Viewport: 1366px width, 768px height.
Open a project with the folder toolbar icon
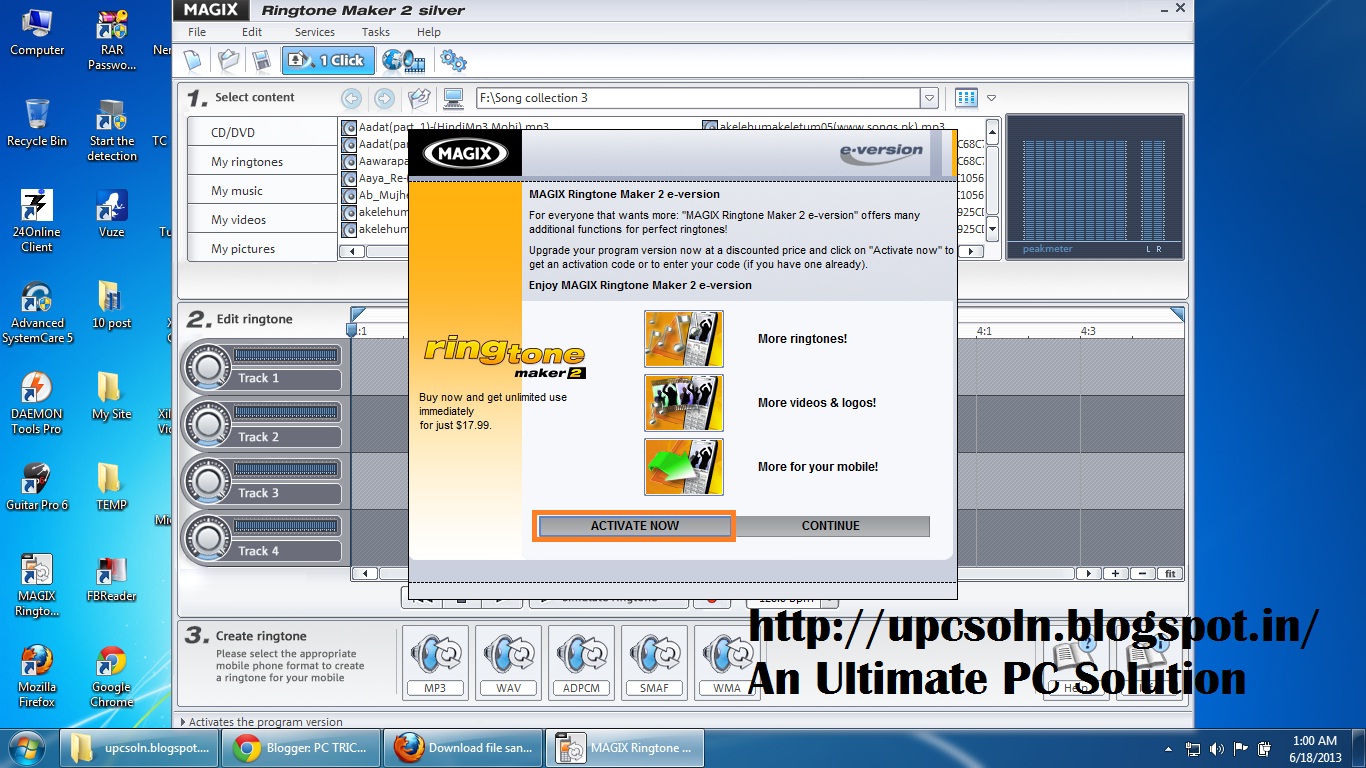(229, 60)
